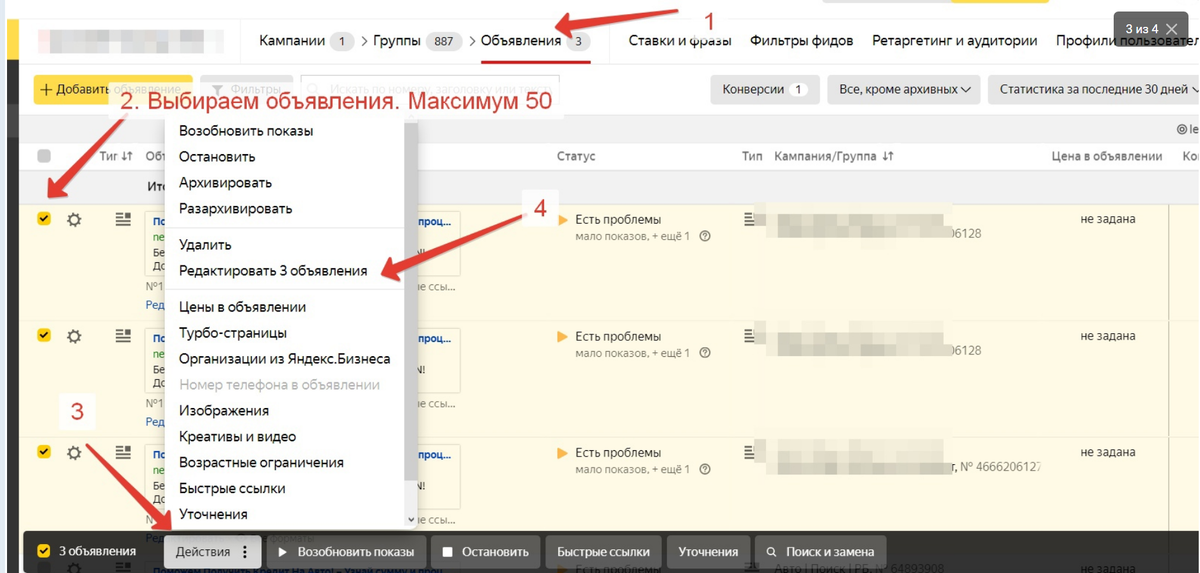
Task: Uncheck the first ad row checkbox
Action: pyautogui.click(x=43, y=218)
